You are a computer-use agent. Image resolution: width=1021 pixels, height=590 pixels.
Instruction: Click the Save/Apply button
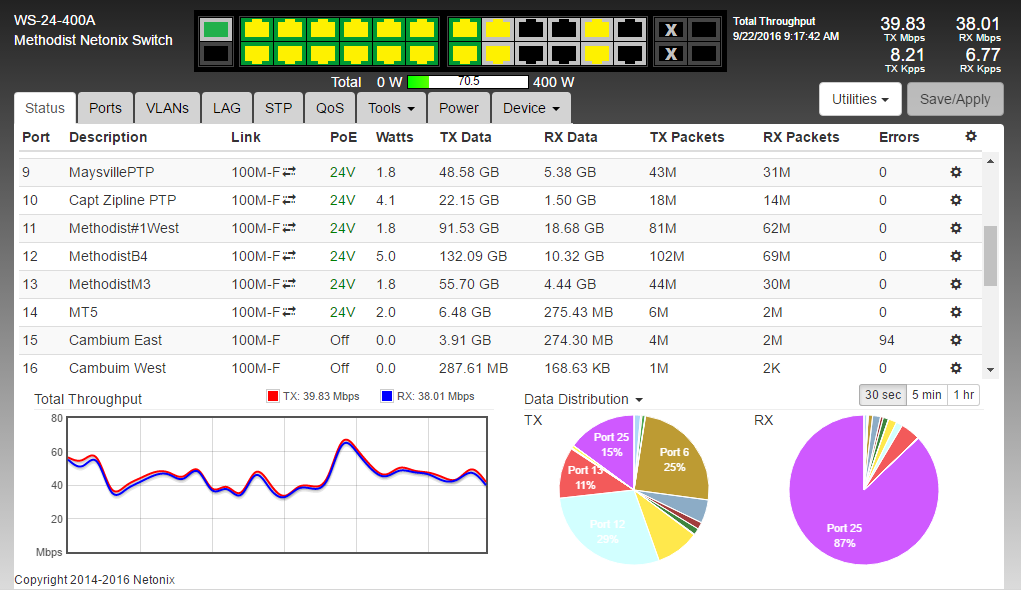[x=955, y=99]
